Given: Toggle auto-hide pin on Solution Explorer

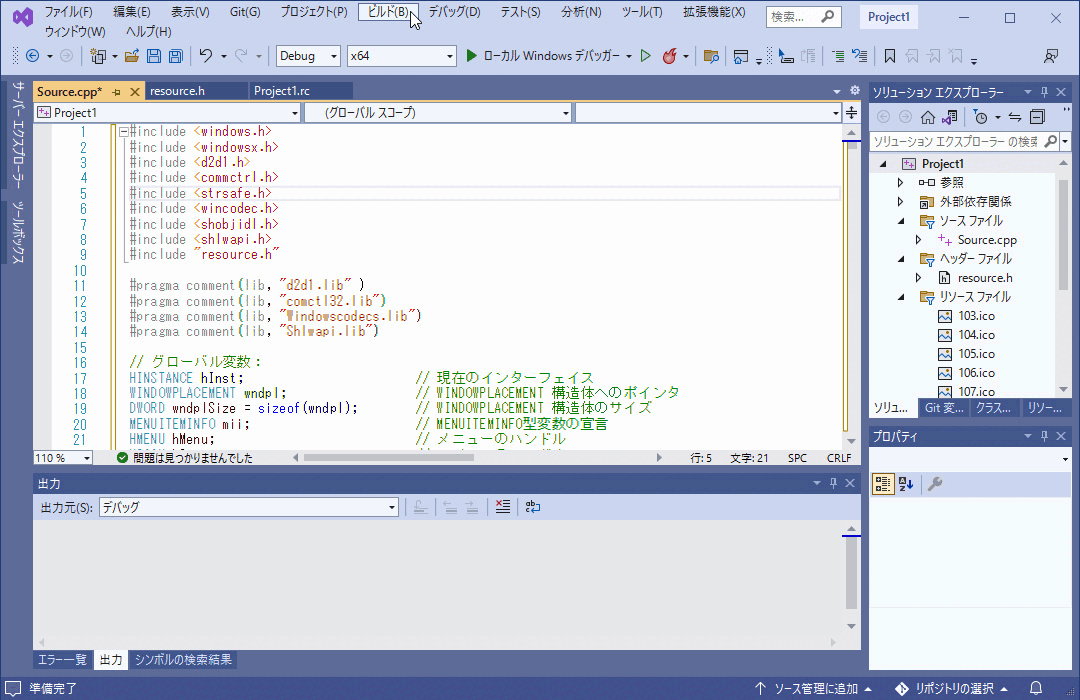Looking at the screenshot, I should pyautogui.click(x=1043, y=91).
